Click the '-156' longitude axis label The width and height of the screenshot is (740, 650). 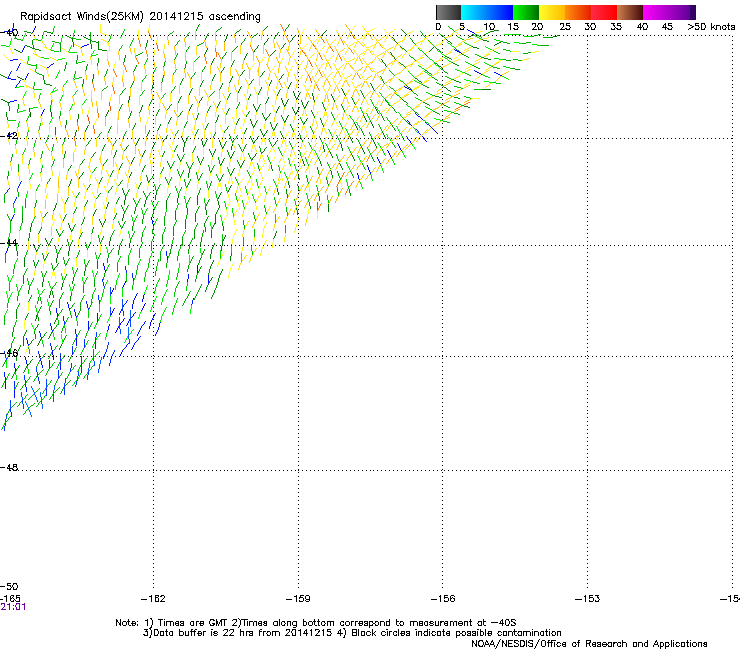(443, 599)
